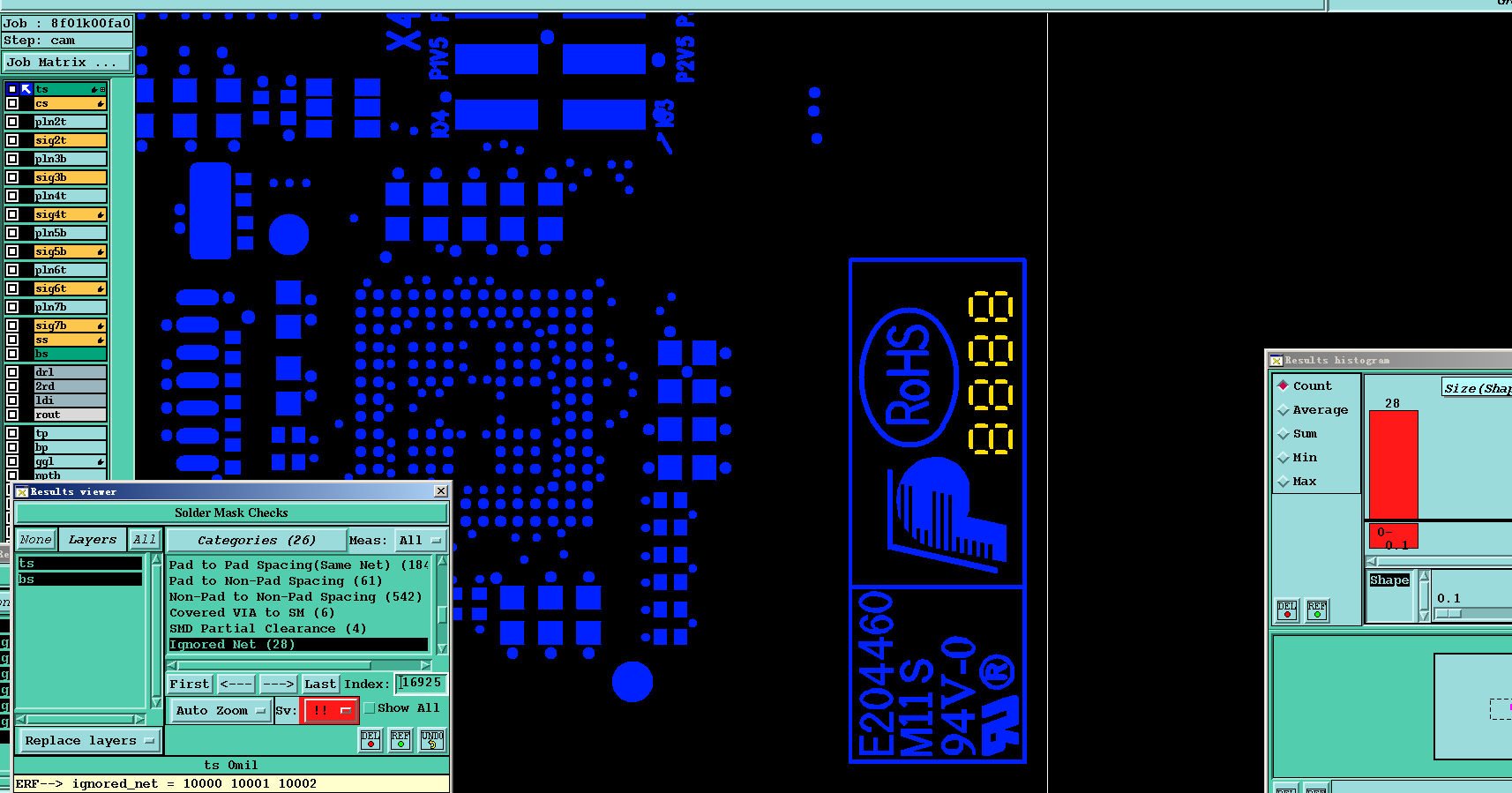Jump to Last result
Image resolution: width=1512 pixels, height=793 pixels.
pyautogui.click(x=320, y=684)
